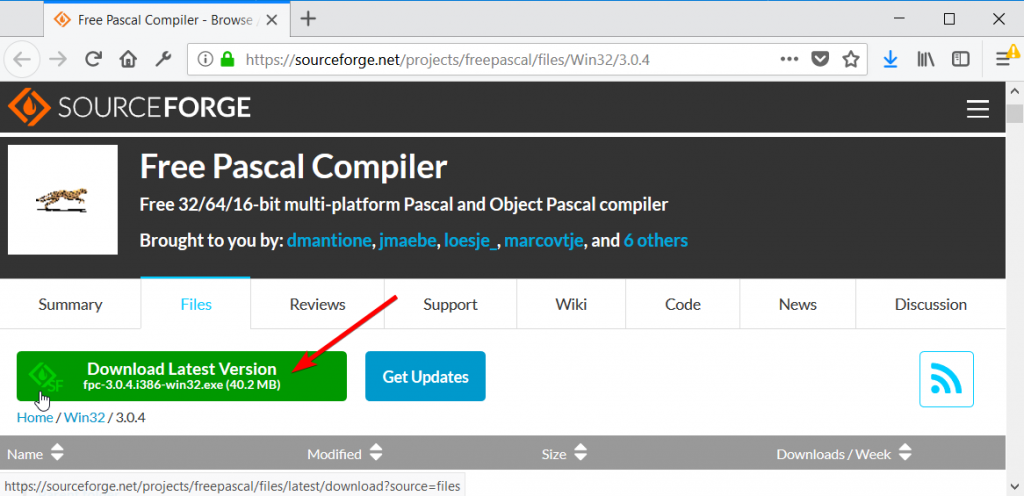
Task: Go to Win32 folder in breadcrumb
Action: 84,418
